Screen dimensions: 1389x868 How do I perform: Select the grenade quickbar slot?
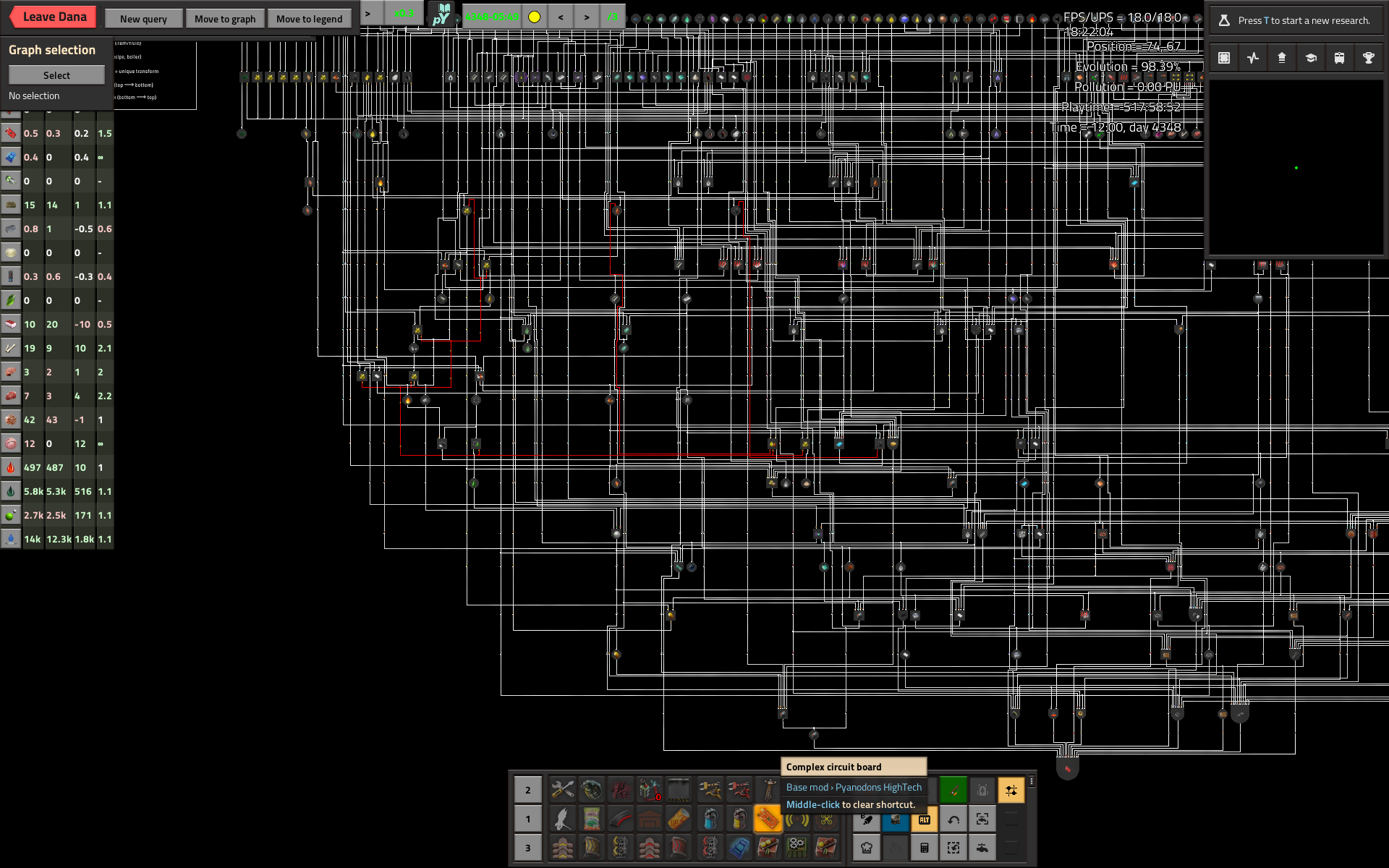click(592, 790)
